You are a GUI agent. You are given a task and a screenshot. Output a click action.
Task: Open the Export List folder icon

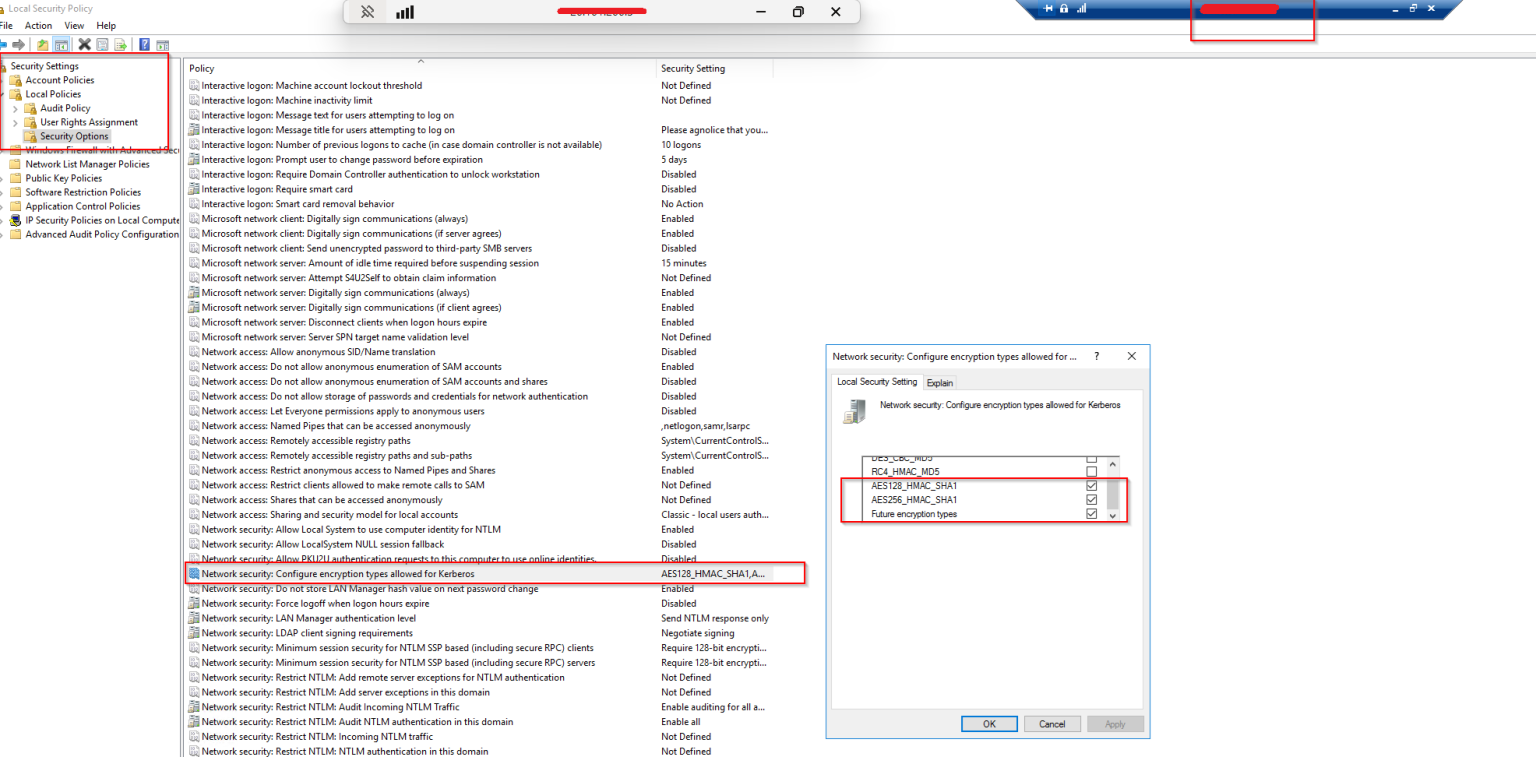pos(42,45)
